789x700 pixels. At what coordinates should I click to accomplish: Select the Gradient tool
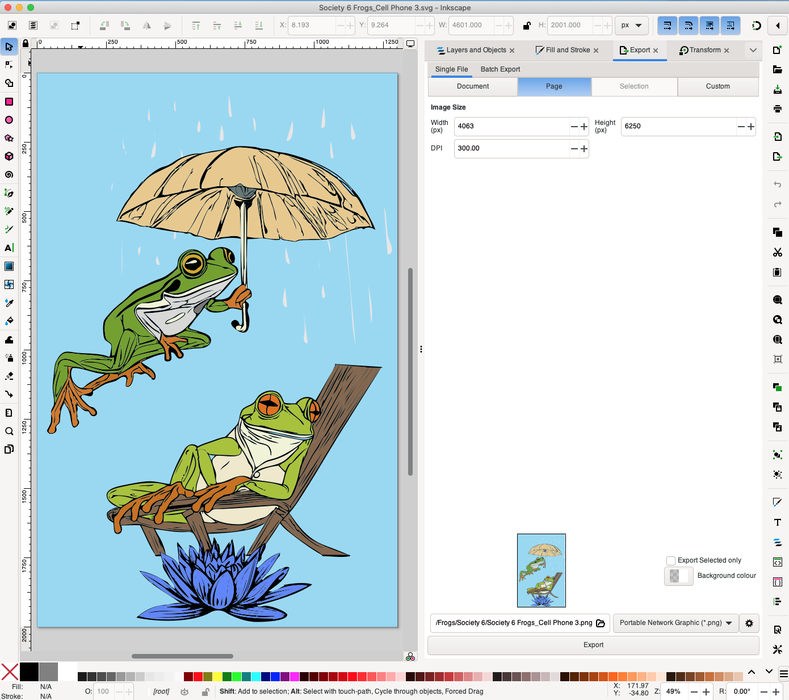pos(9,266)
